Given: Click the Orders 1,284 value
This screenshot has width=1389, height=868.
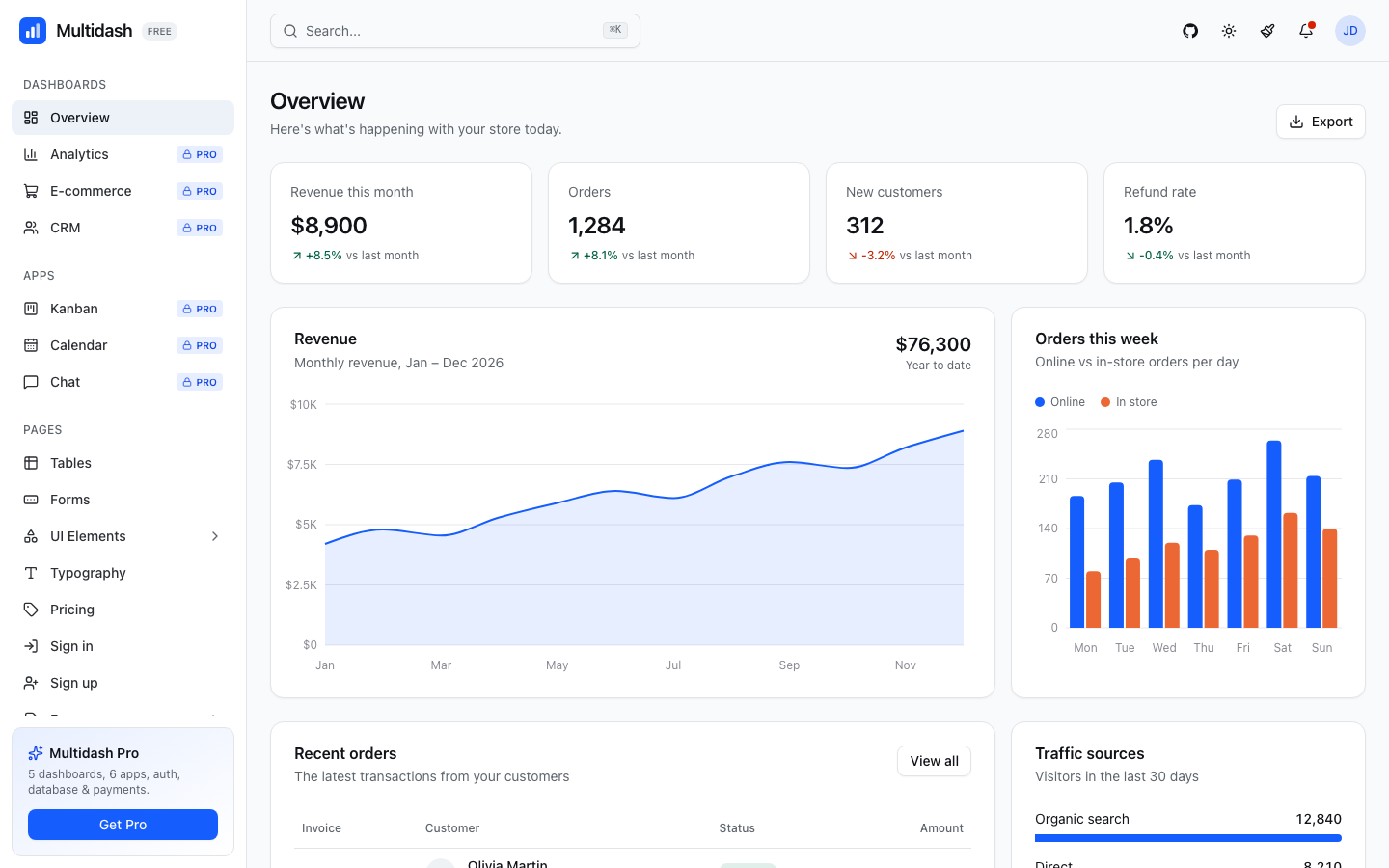Looking at the screenshot, I should [597, 226].
